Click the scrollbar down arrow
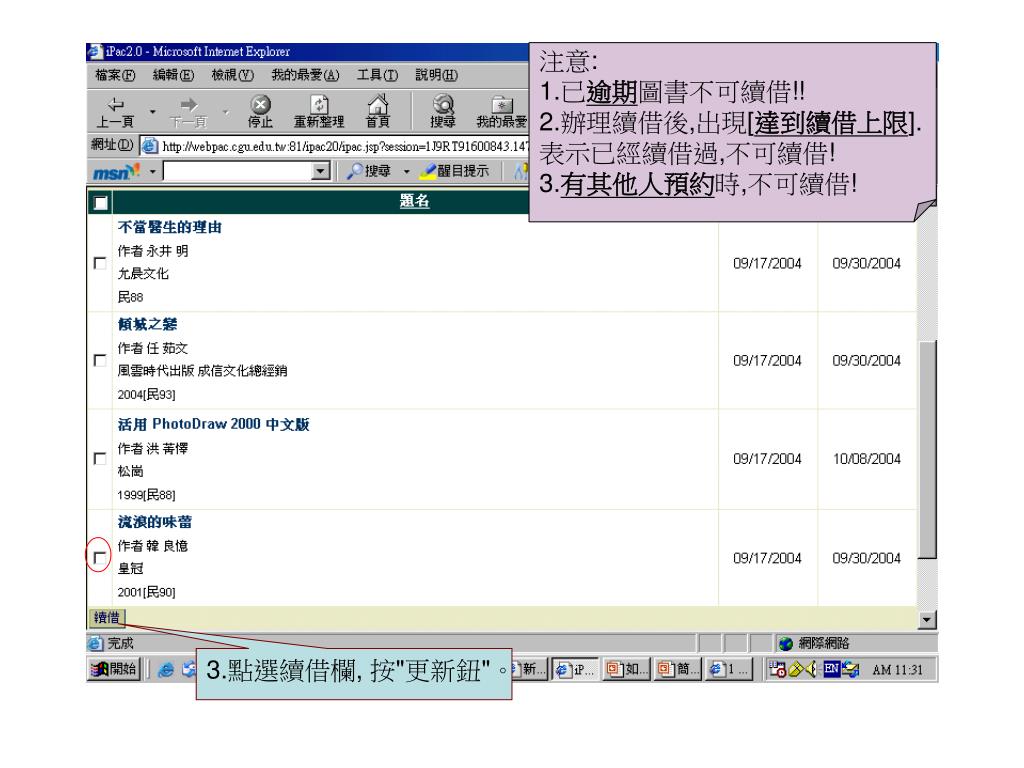Image resolution: width=1024 pixels, height=768 pixels. [x=927, y=620]
